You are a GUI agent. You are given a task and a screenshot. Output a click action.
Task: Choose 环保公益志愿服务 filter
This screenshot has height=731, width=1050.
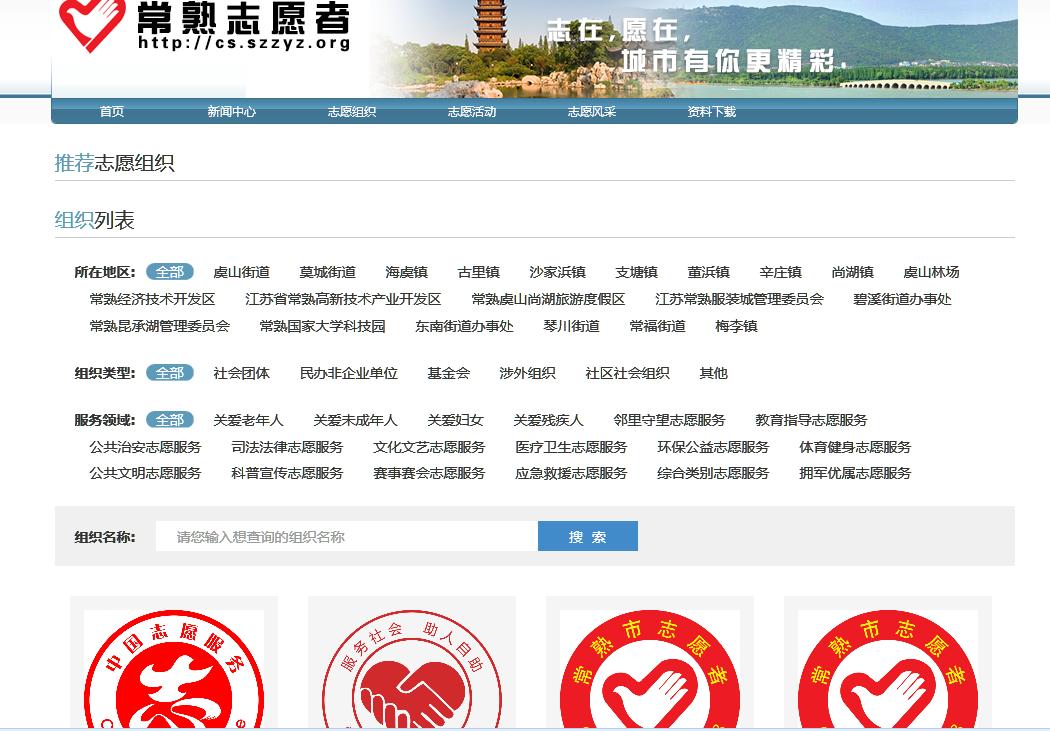coord(713,446)
